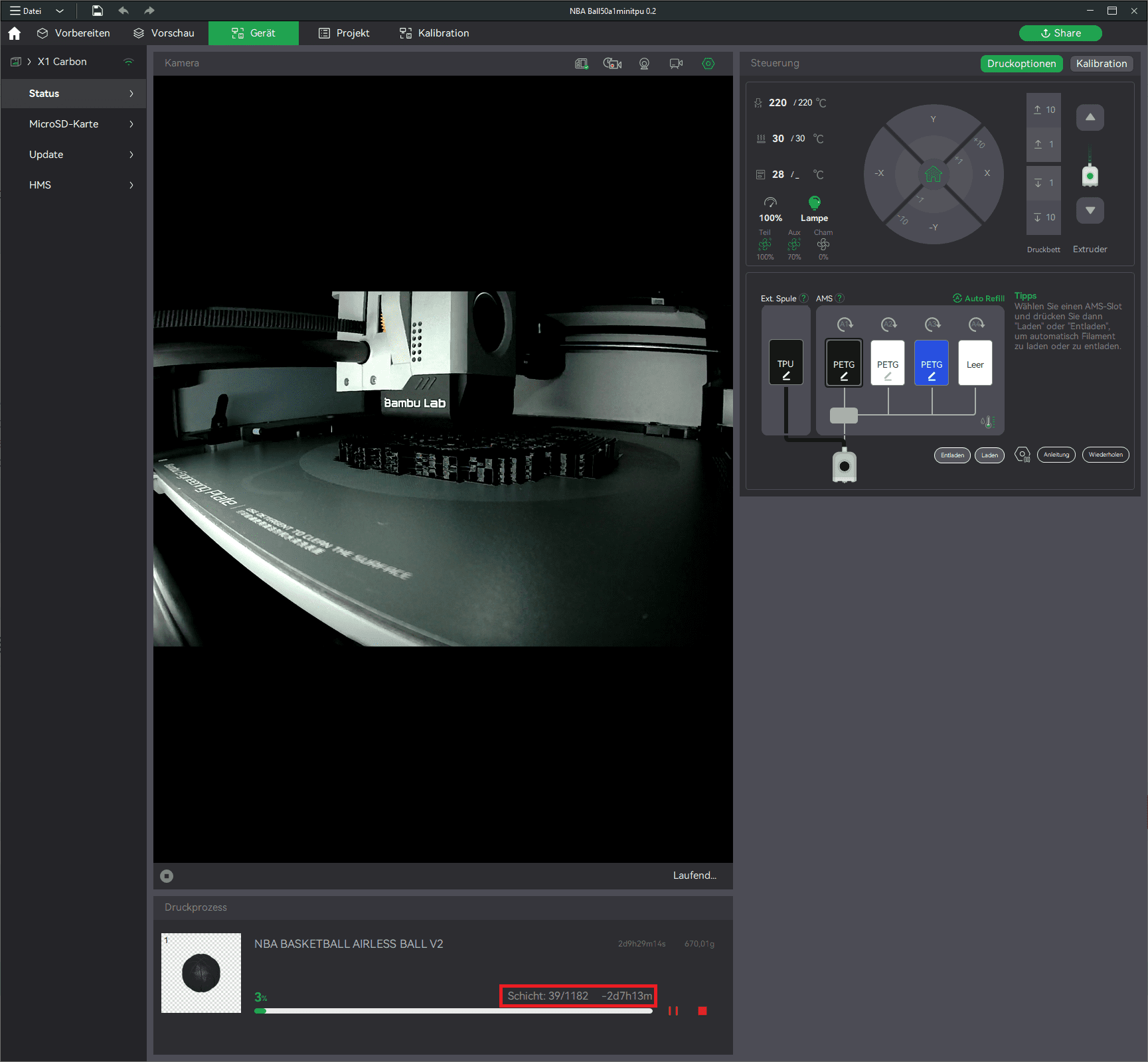The height and width of the screenshot is (1062, 1148).
Task: Click the green Share button
Action: coord(1060,33)
